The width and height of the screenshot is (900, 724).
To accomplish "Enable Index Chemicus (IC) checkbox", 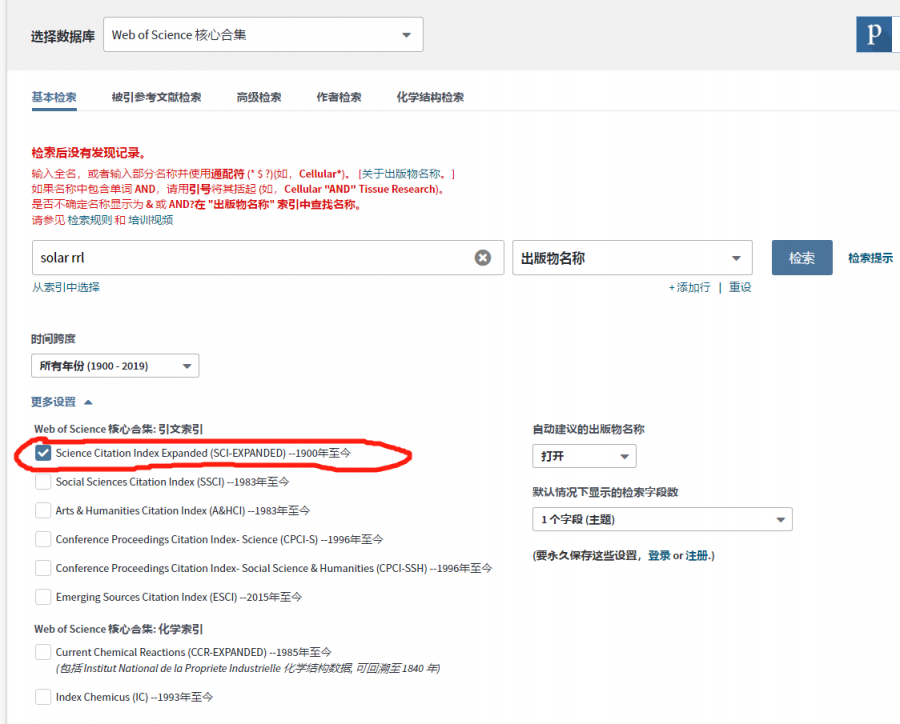I will point(43,697).
